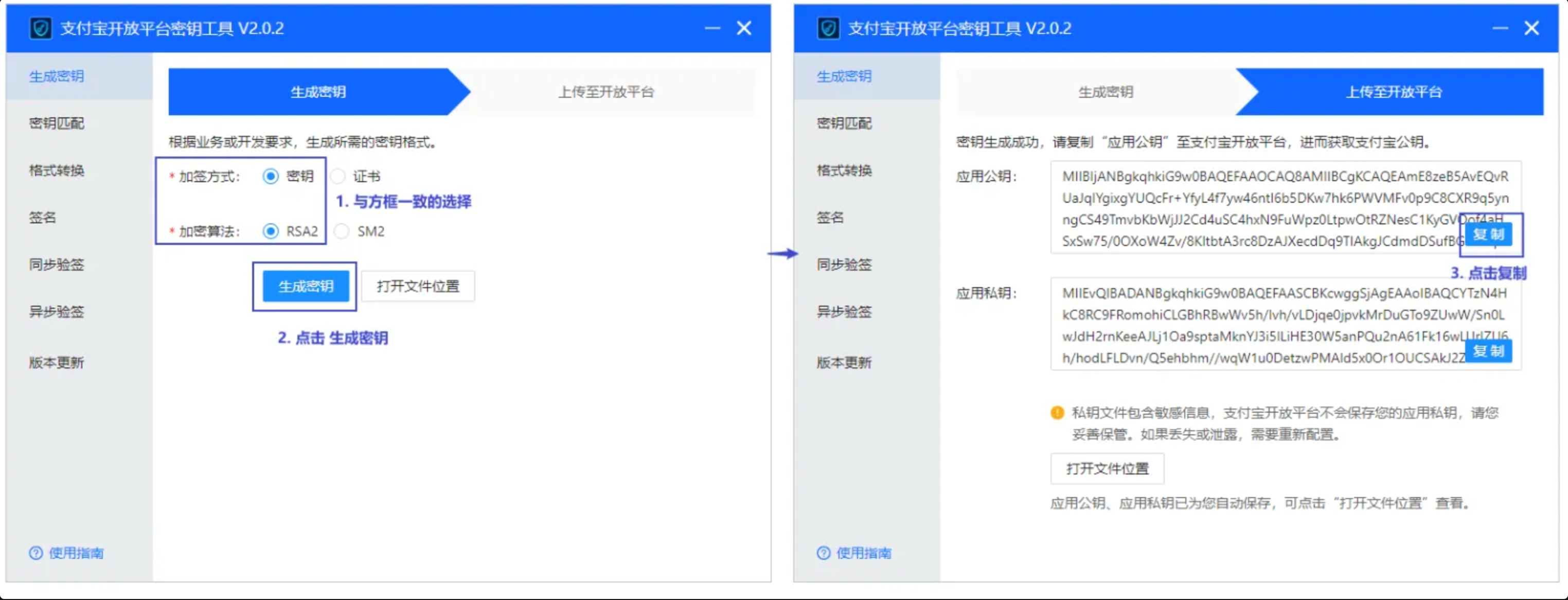Image resolution: width=1568 pixels, height=600 pixels.
Task: Click the 应用公钥 field label
Action: 986,176
